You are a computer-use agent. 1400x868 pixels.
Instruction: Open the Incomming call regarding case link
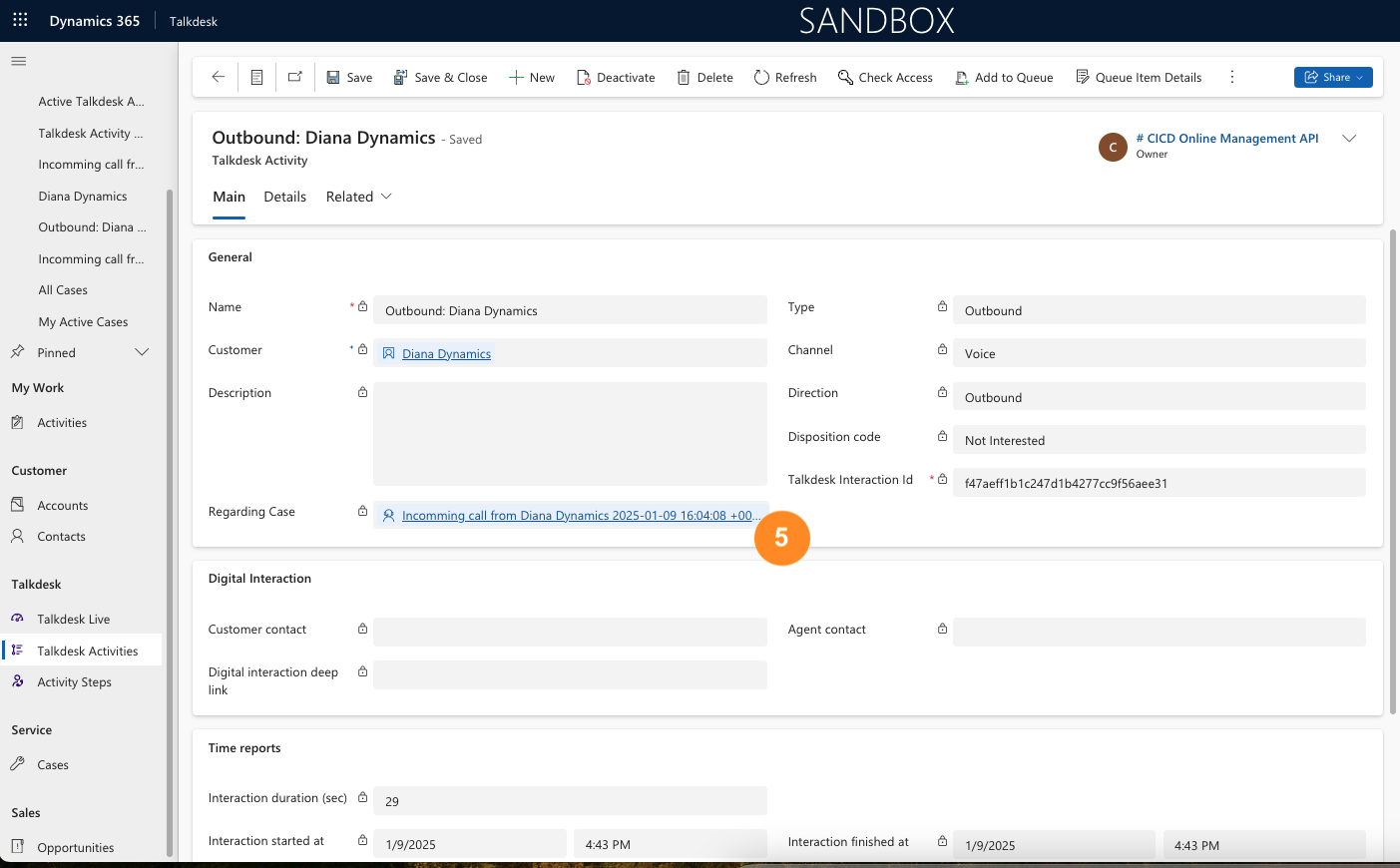[581, 516]
